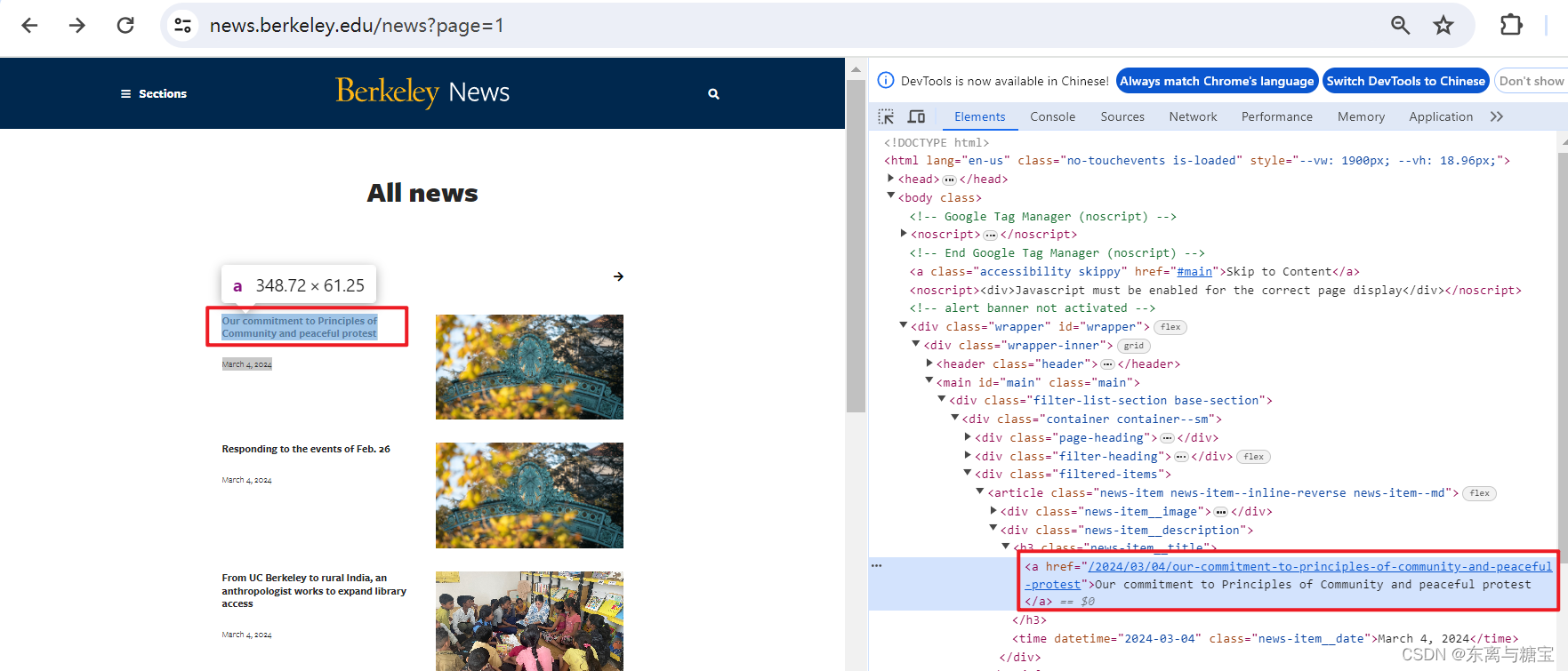
Task: Click the next arrow above news list
Action: pos(618,276)
